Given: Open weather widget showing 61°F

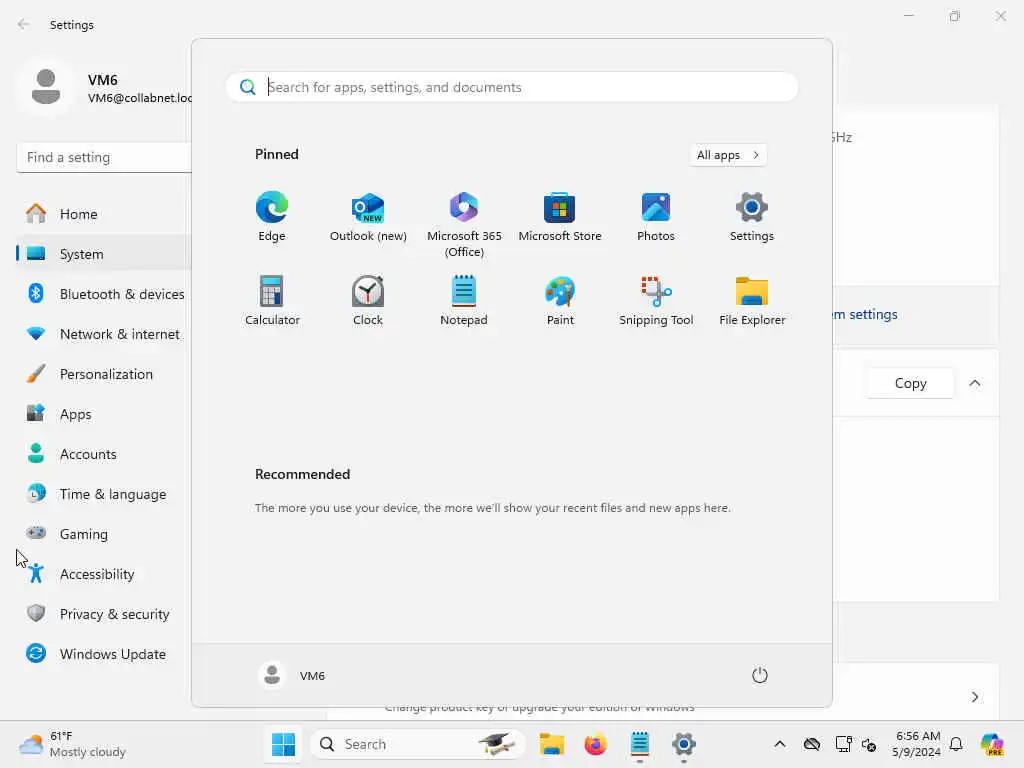Looking at the screenshot, I should [x=72, y=744].
